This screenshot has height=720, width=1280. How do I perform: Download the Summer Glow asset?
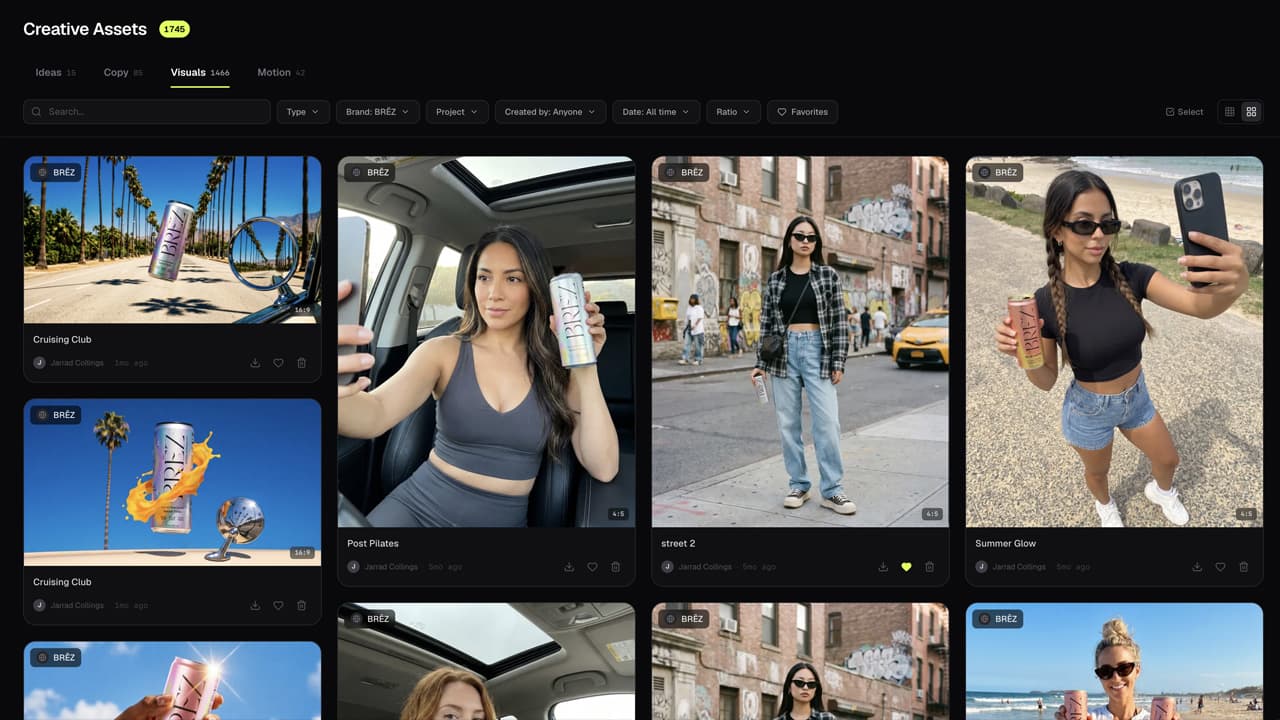click(x=1197, y=567)
